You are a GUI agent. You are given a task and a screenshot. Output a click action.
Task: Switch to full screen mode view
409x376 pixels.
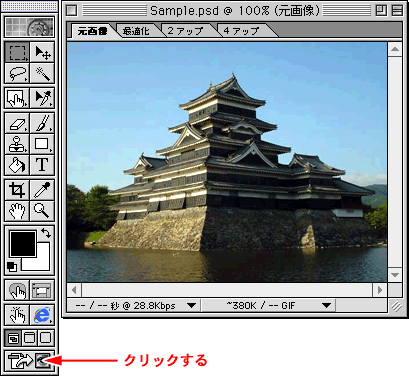point(46,338)
